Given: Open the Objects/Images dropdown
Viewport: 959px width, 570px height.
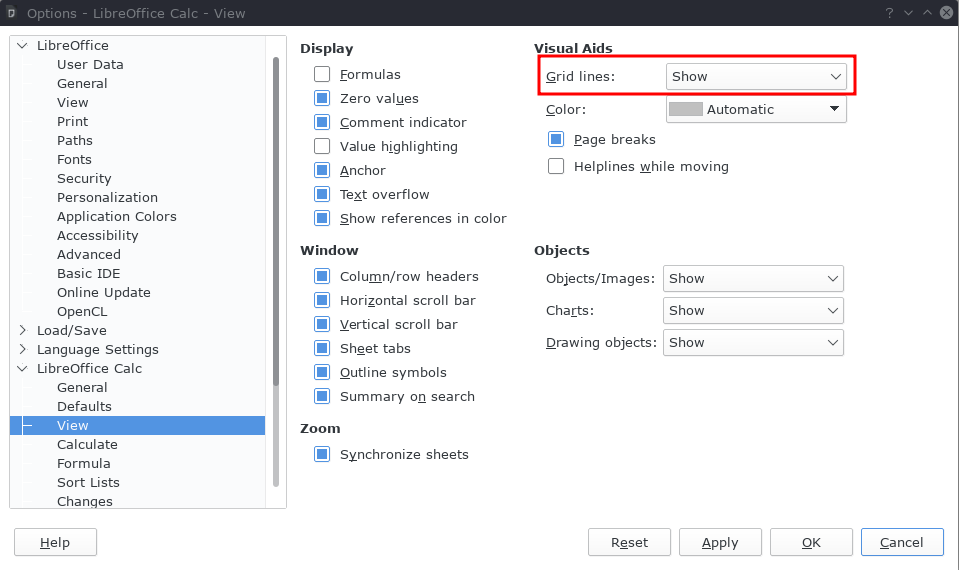Looking at the screenshot, I should [753, 278].
